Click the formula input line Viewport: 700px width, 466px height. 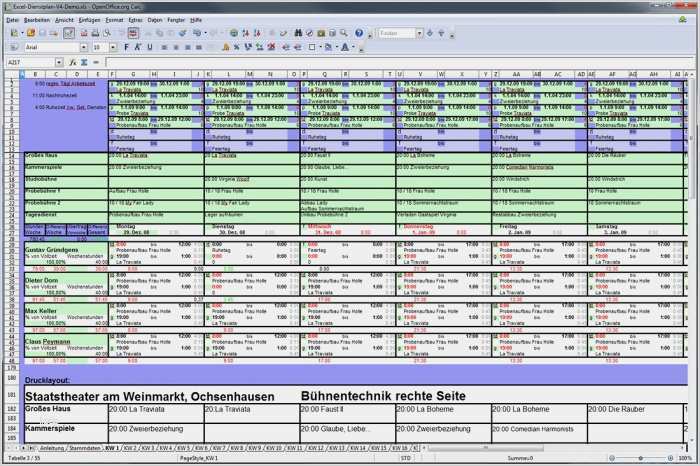point(399,62)
